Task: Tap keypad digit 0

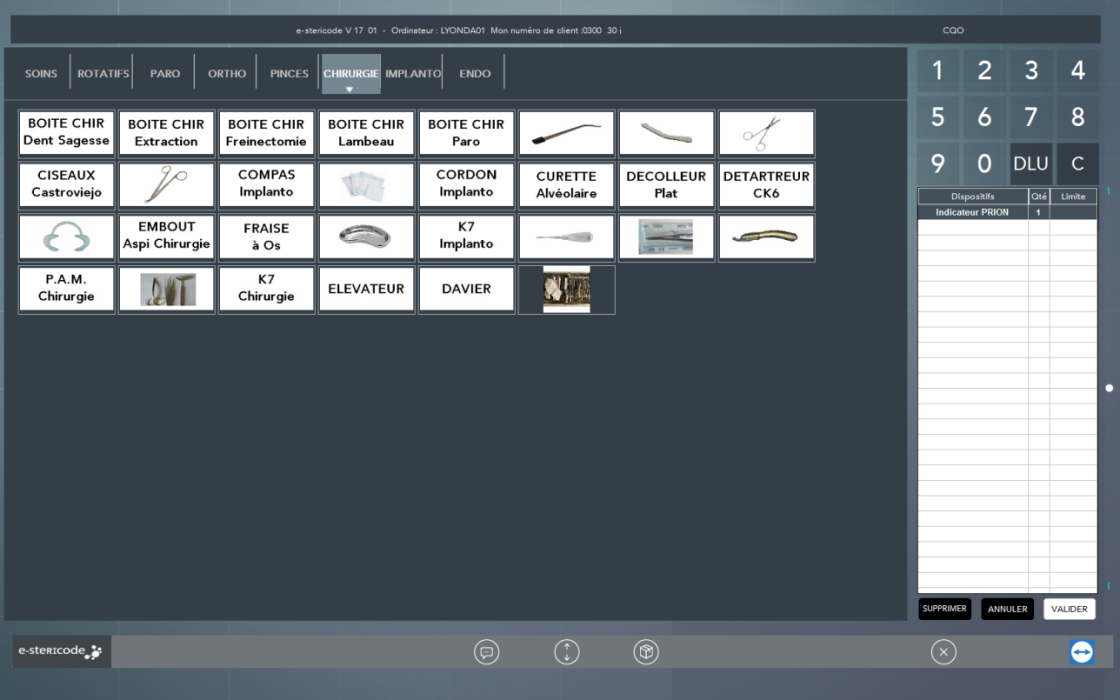Action: coord(984,164)
